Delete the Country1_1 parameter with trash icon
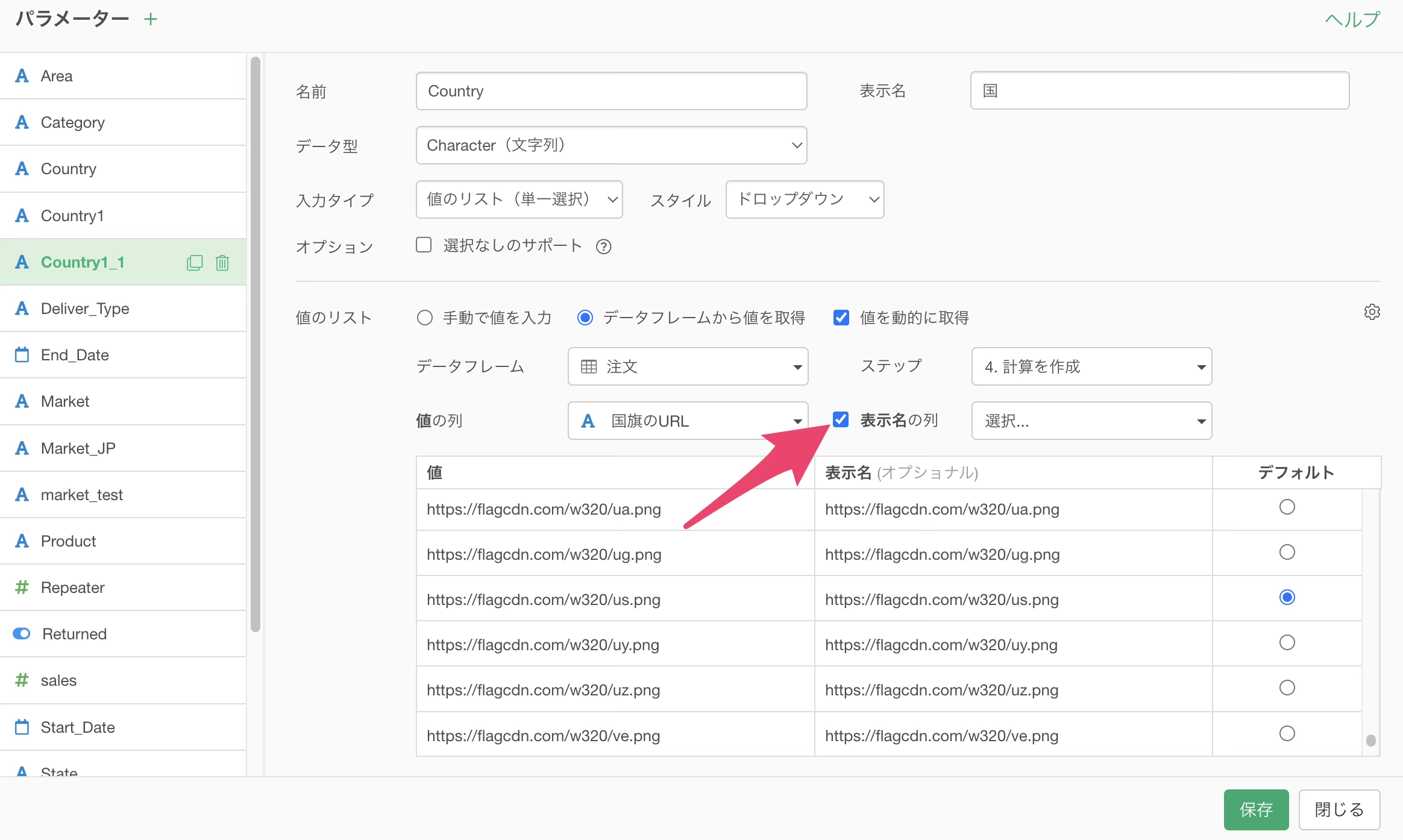 [222, 263]
